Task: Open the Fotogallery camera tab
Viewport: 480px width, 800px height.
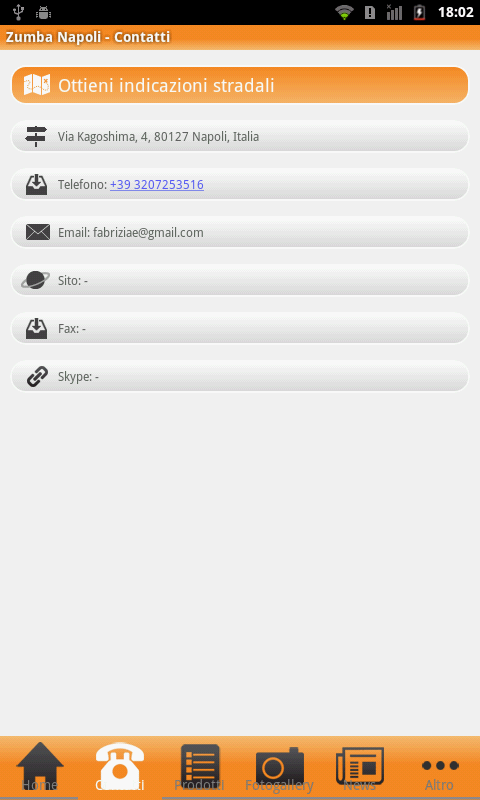Action: 280,768
